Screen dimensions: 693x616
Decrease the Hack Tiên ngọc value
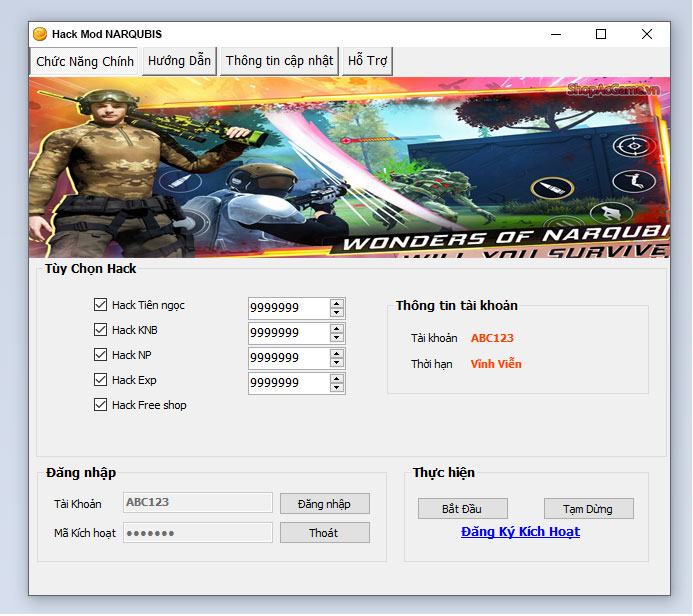click(337, 312)
